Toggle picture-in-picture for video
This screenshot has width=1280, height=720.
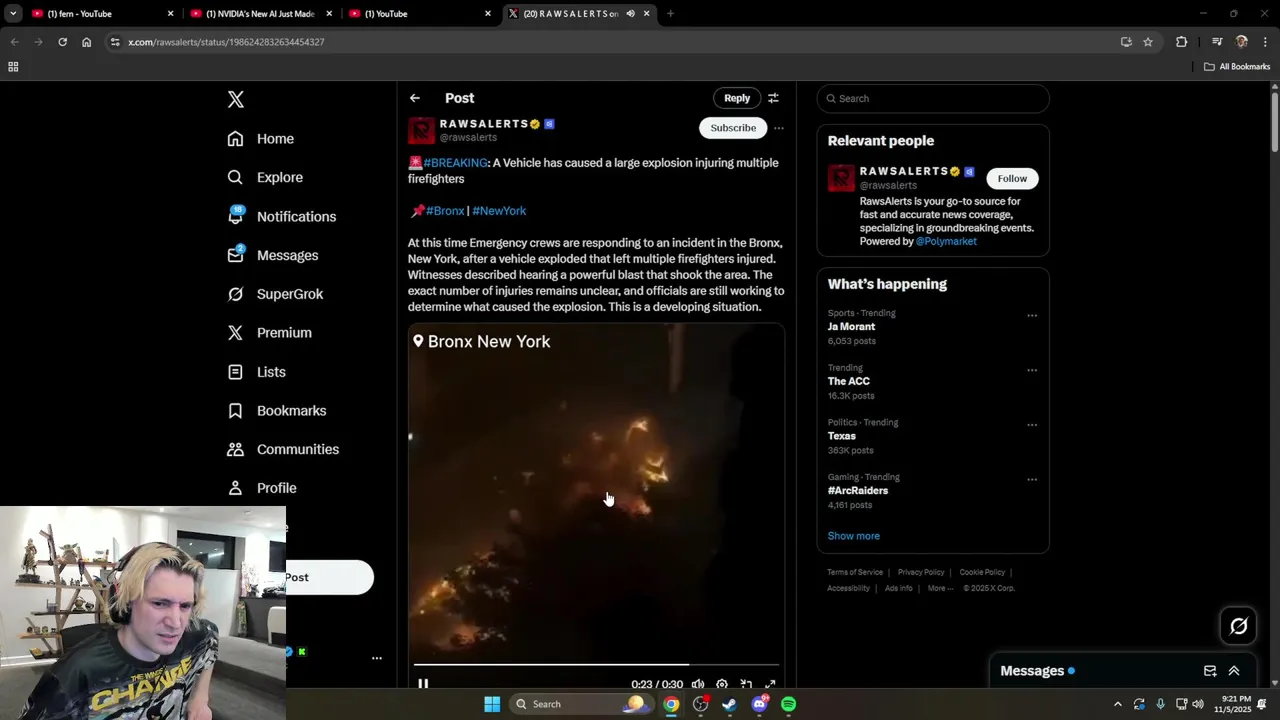click(746, 684)
